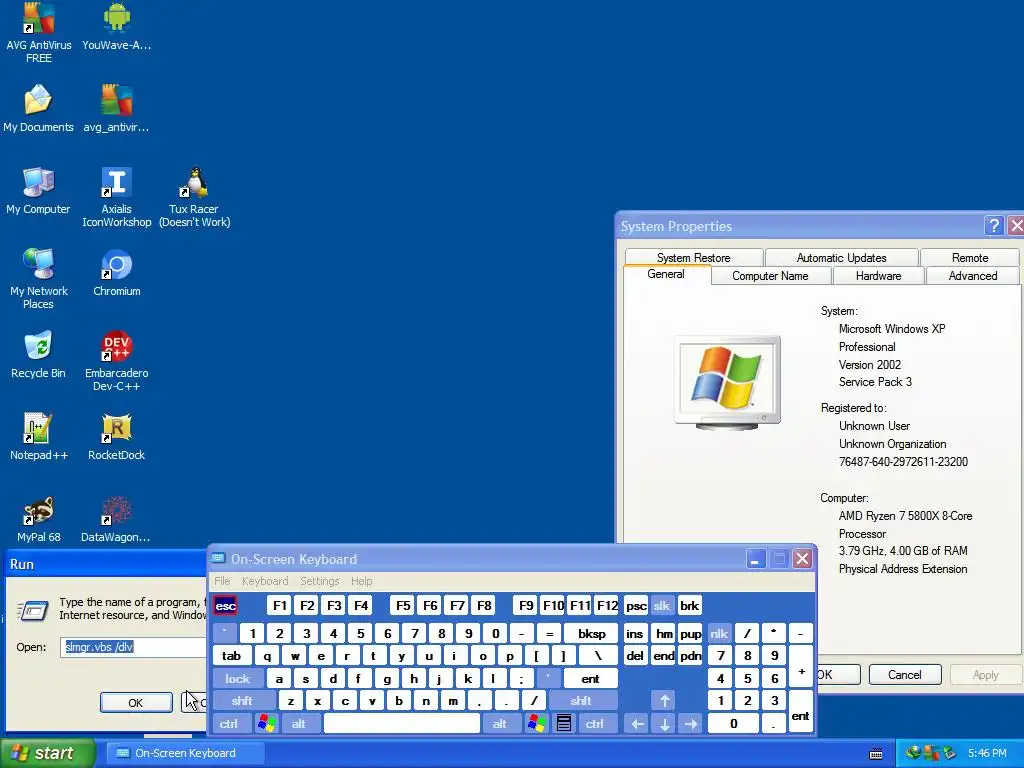Switch to the Computer Name tab
Image resolution: width=1024 pixels, height=768 pixels.
point(770,276)
